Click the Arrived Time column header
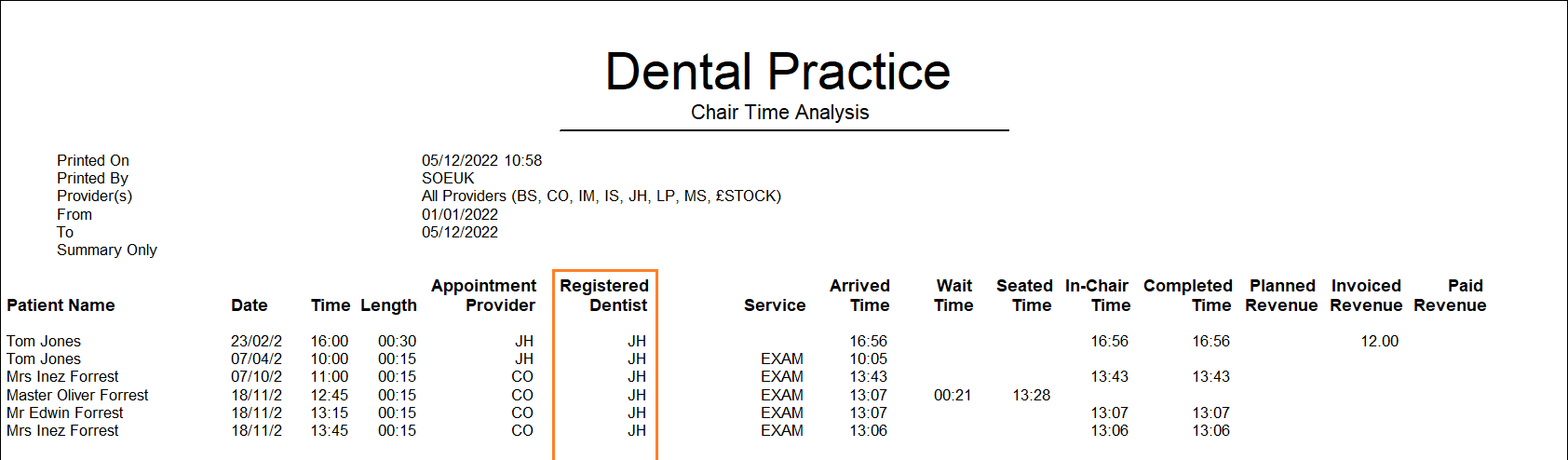Screen dimensions: 1568x460 pyautogui.click(x=859, y=295)
